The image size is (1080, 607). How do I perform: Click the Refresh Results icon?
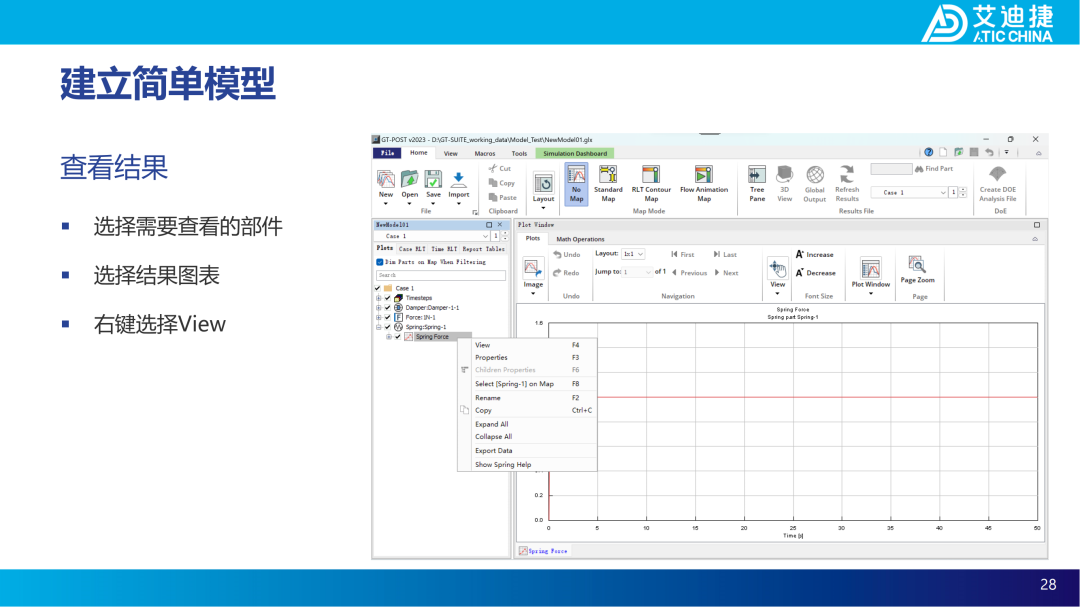point(847,174)
